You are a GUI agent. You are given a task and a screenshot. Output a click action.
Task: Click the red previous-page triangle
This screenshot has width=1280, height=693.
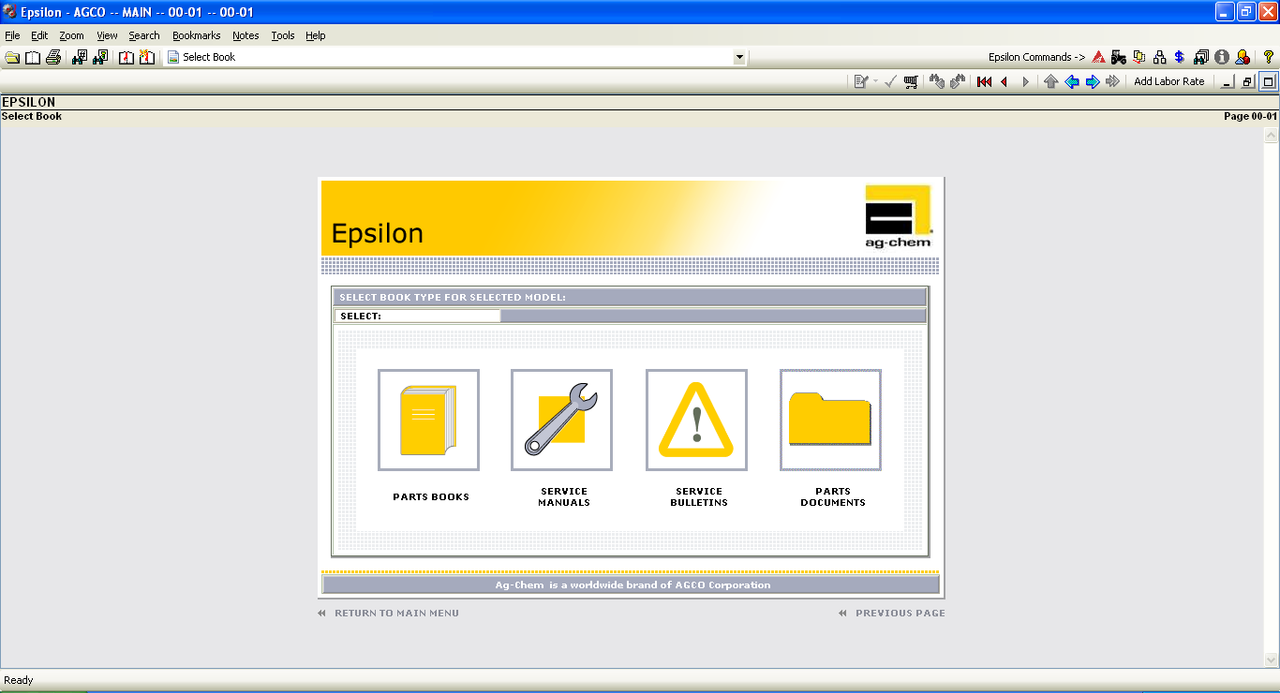tap(1004, 82)
